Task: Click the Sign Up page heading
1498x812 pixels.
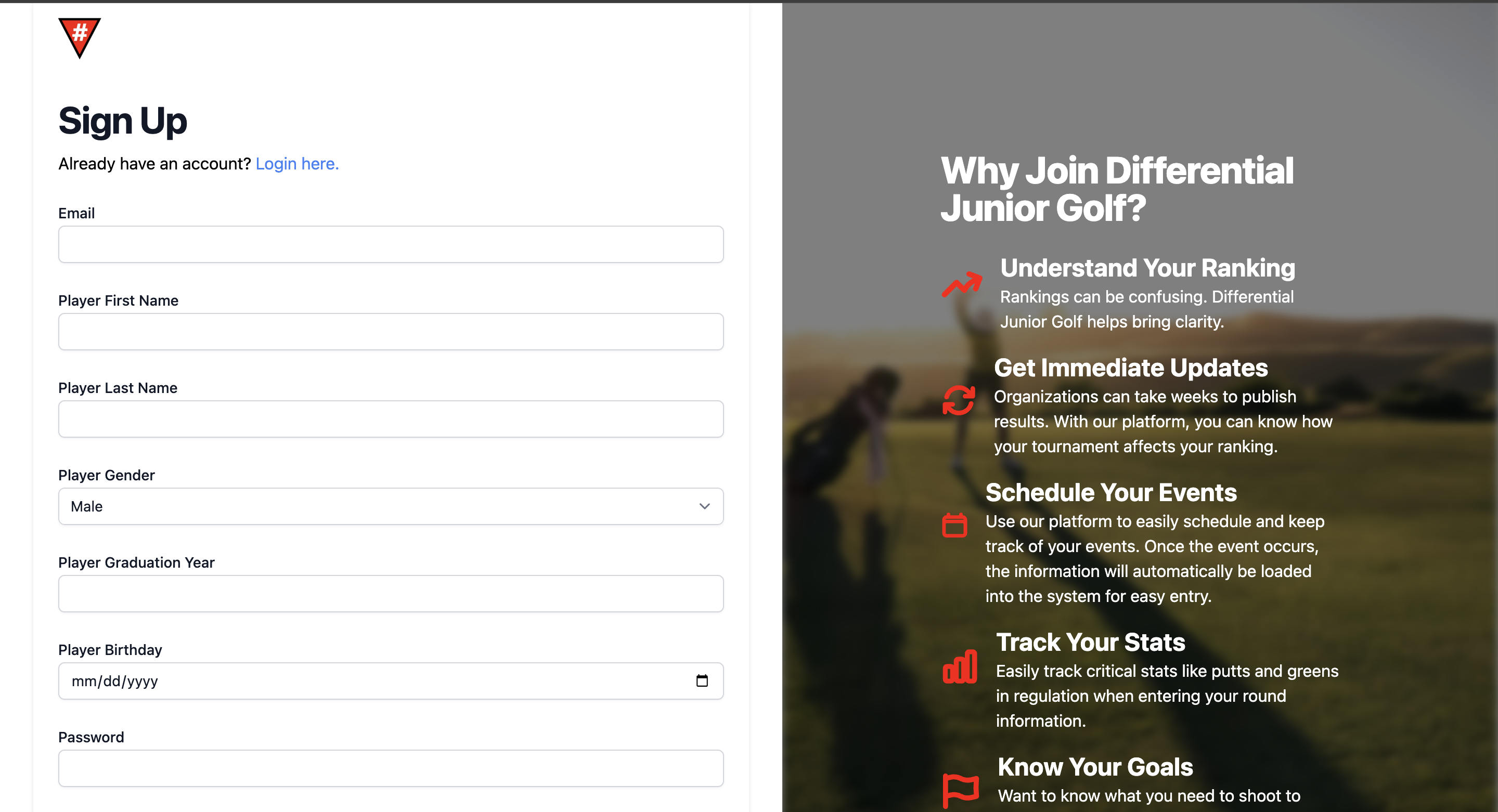Action: (x=123, y=121)
